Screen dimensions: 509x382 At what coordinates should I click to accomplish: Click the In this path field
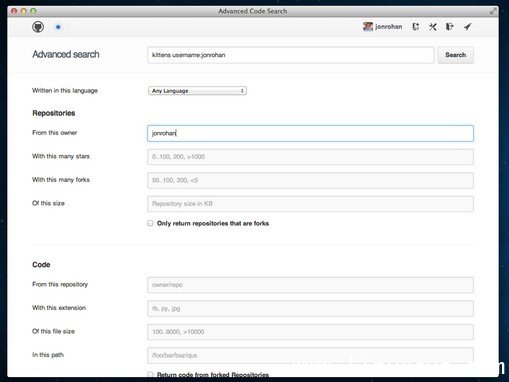[310, 355]
